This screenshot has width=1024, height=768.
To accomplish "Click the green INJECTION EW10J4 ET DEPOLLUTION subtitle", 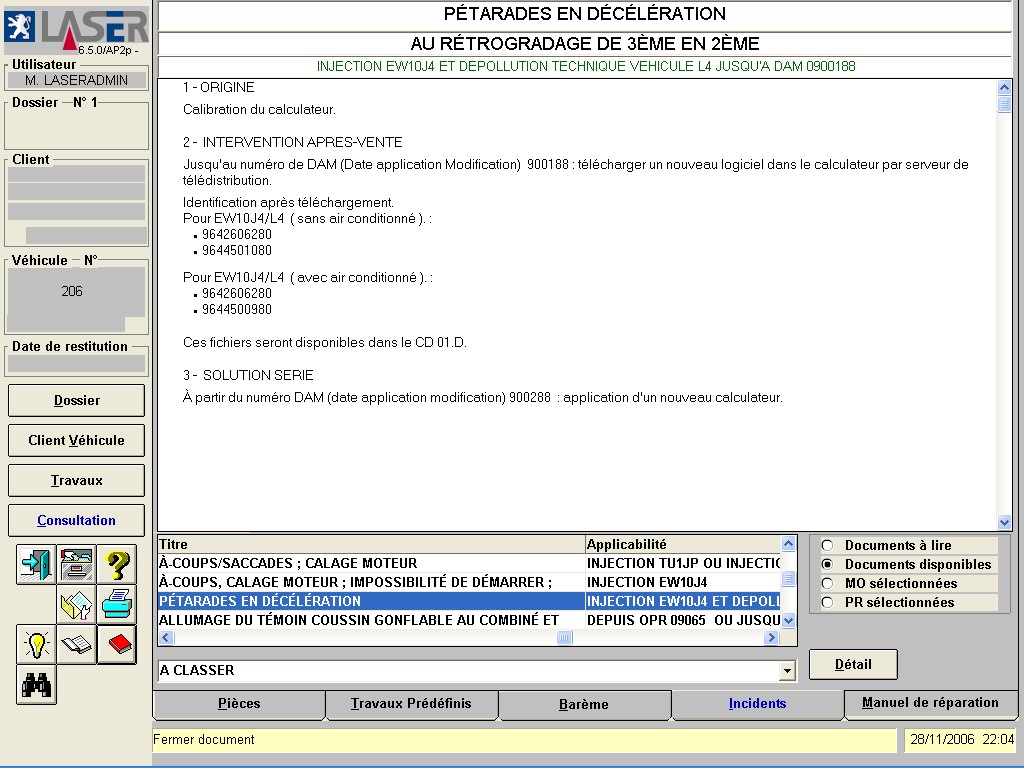I will 586,67.
